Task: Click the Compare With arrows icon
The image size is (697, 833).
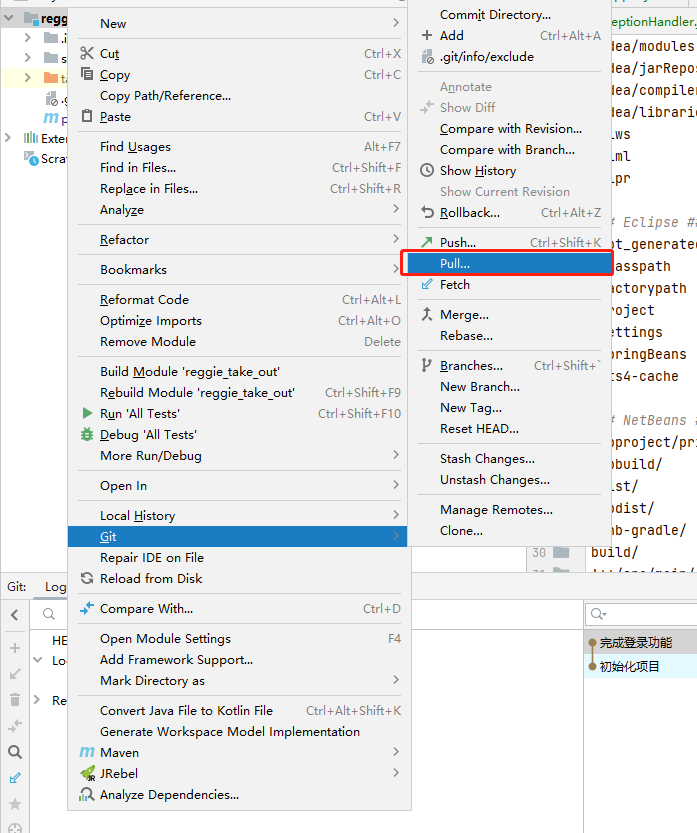Action: (87, 608)
